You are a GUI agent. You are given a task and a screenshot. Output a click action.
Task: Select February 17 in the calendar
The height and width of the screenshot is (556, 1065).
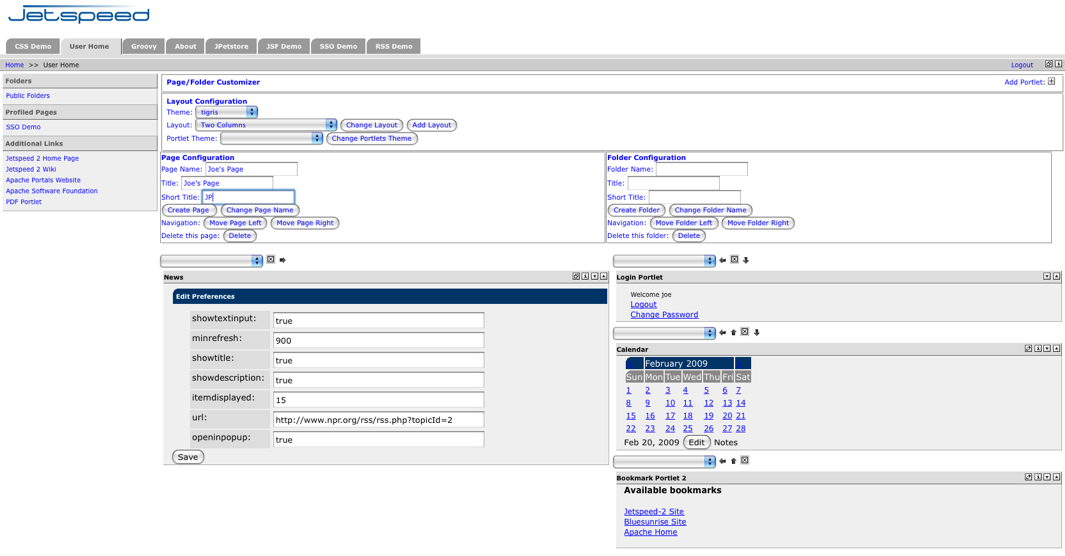(670, 416)
